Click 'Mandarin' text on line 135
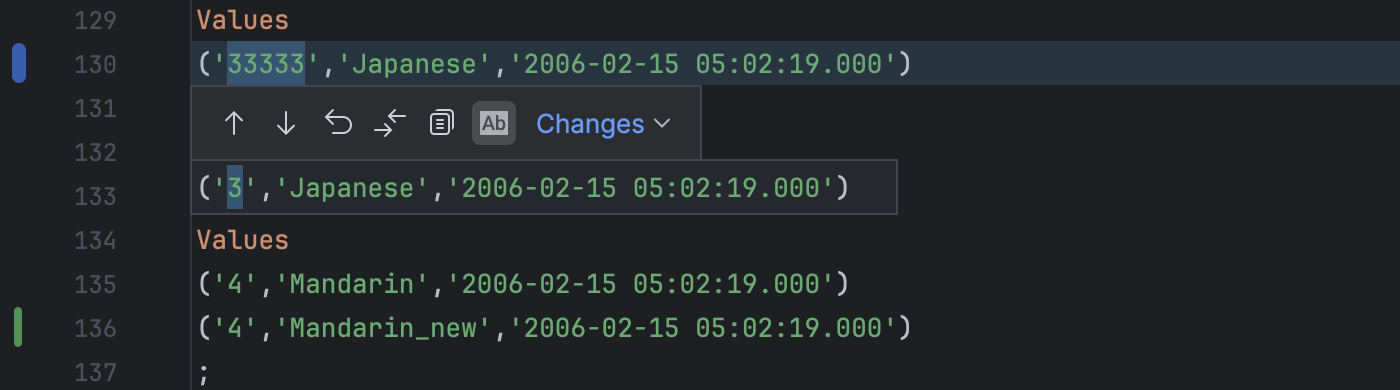Screen dimensions: 1400x390 352,284
